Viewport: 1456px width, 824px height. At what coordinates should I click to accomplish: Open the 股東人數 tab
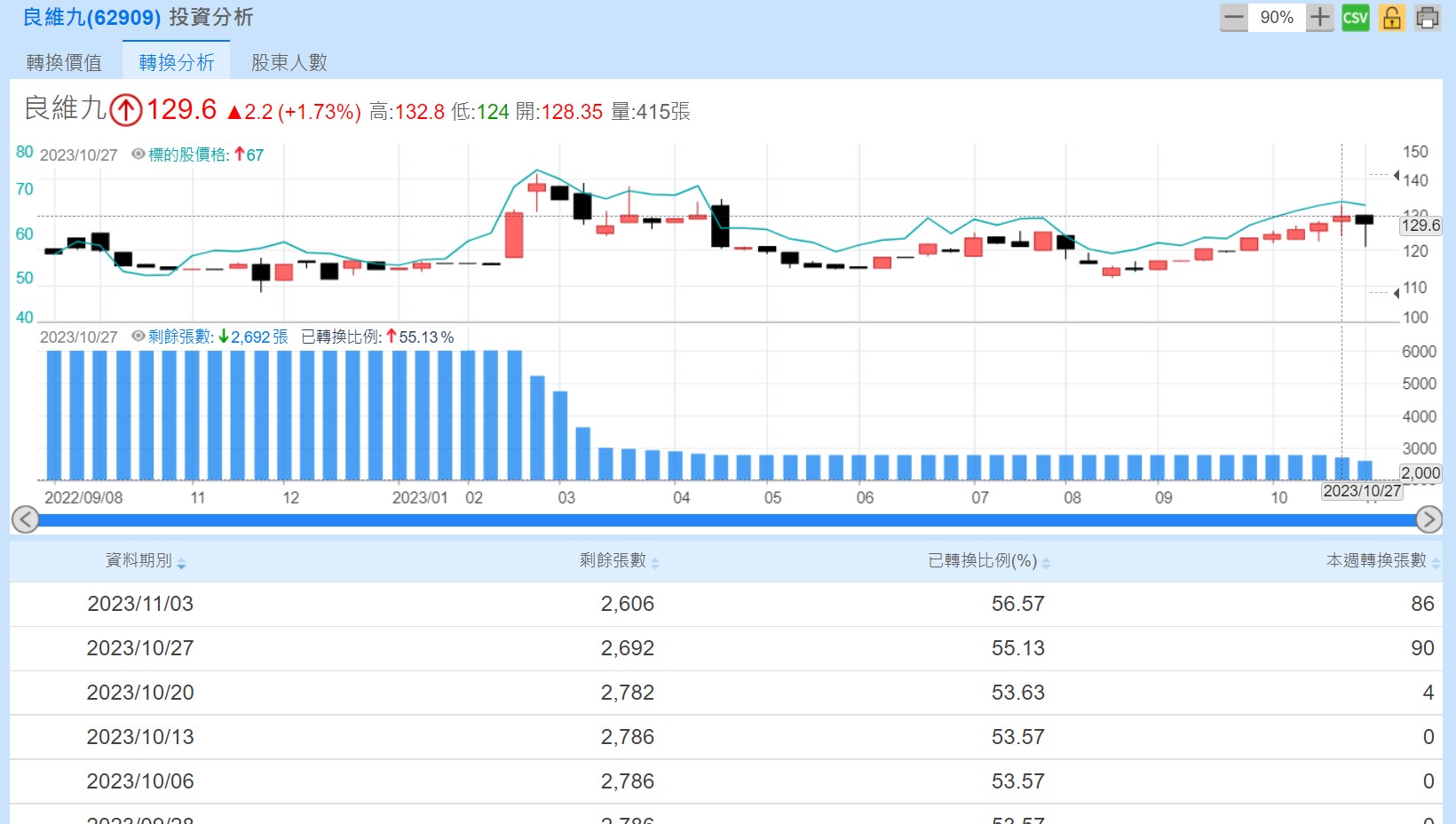(x=289, y=62)
